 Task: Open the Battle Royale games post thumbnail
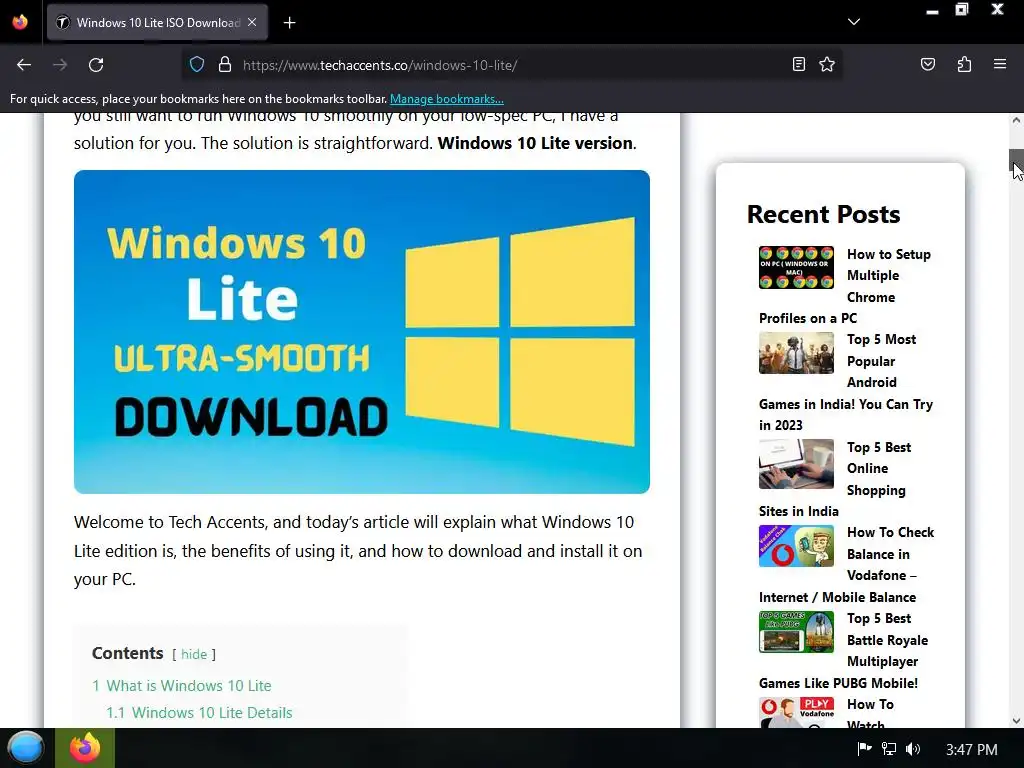click(796, 632)
